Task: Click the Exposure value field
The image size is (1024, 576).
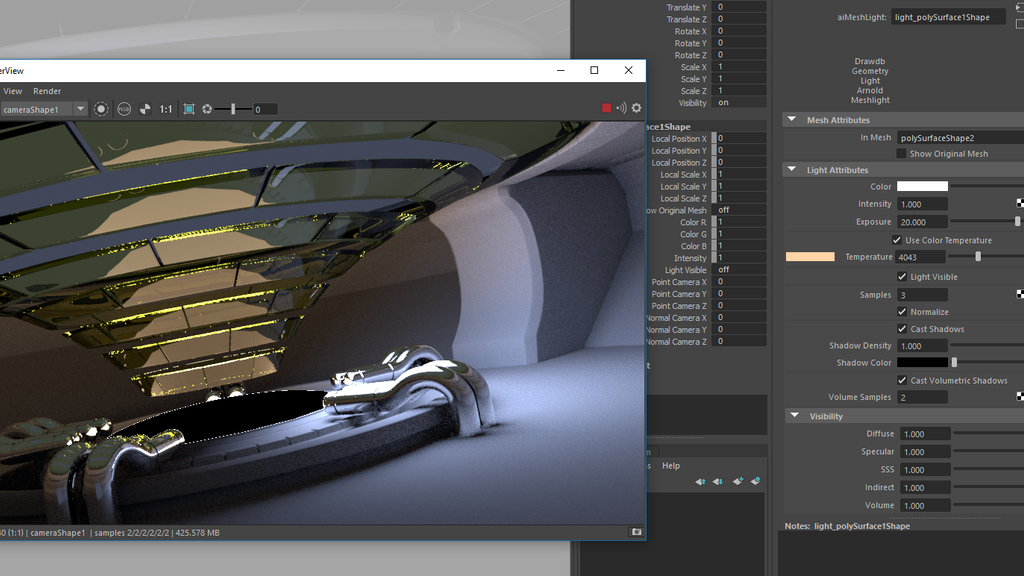Action: (x=922, y=222)
